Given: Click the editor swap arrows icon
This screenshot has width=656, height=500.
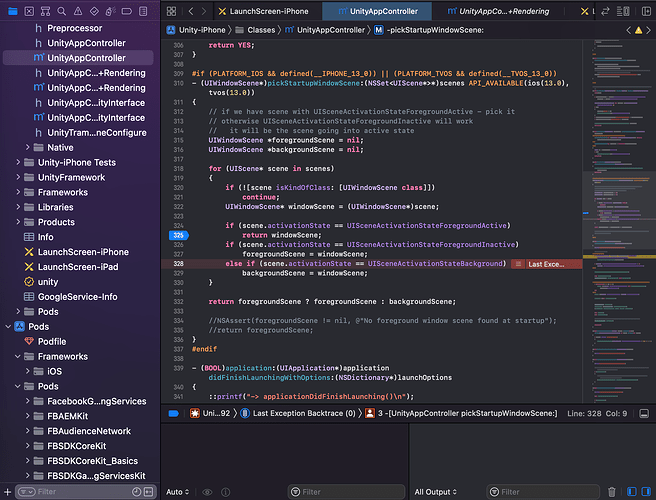Looking at the screenshot, I should (605, 11).
